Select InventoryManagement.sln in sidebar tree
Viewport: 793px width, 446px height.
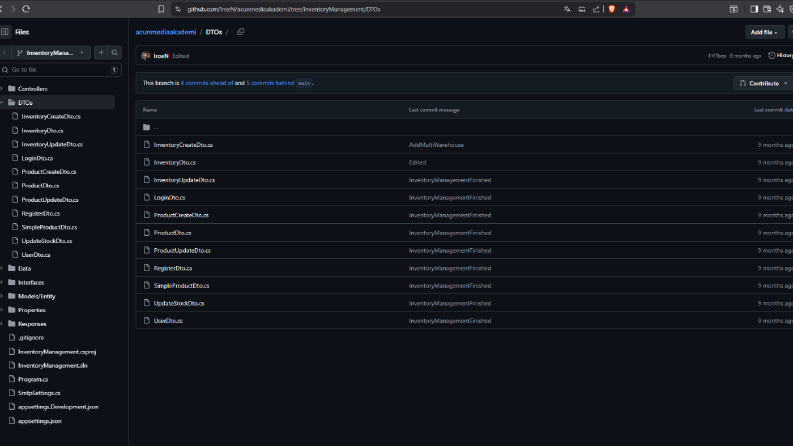click(53, 365)
